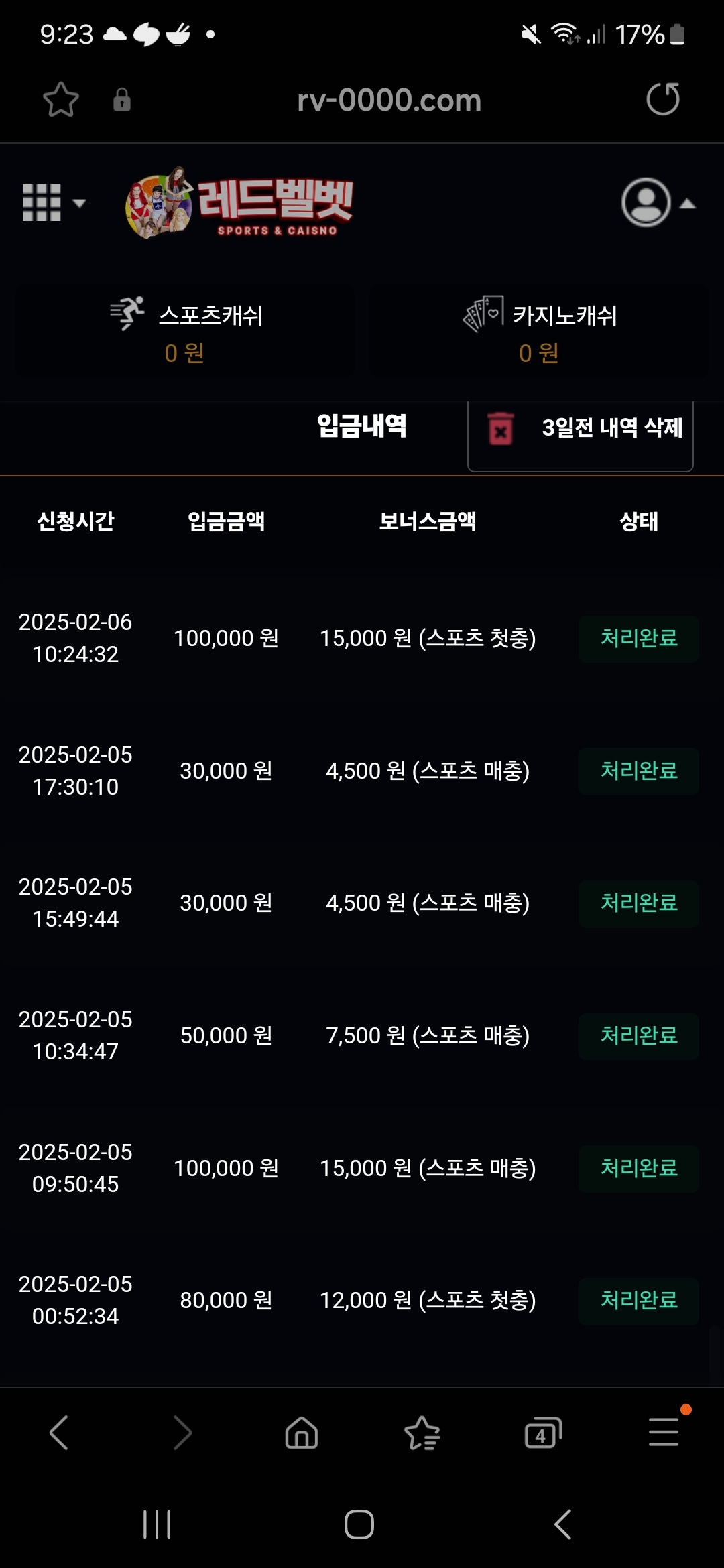Viewport: 724px width, 1568px height.
Task: Tap the Red Velvet site logo
Action: (x=240, y=202)
